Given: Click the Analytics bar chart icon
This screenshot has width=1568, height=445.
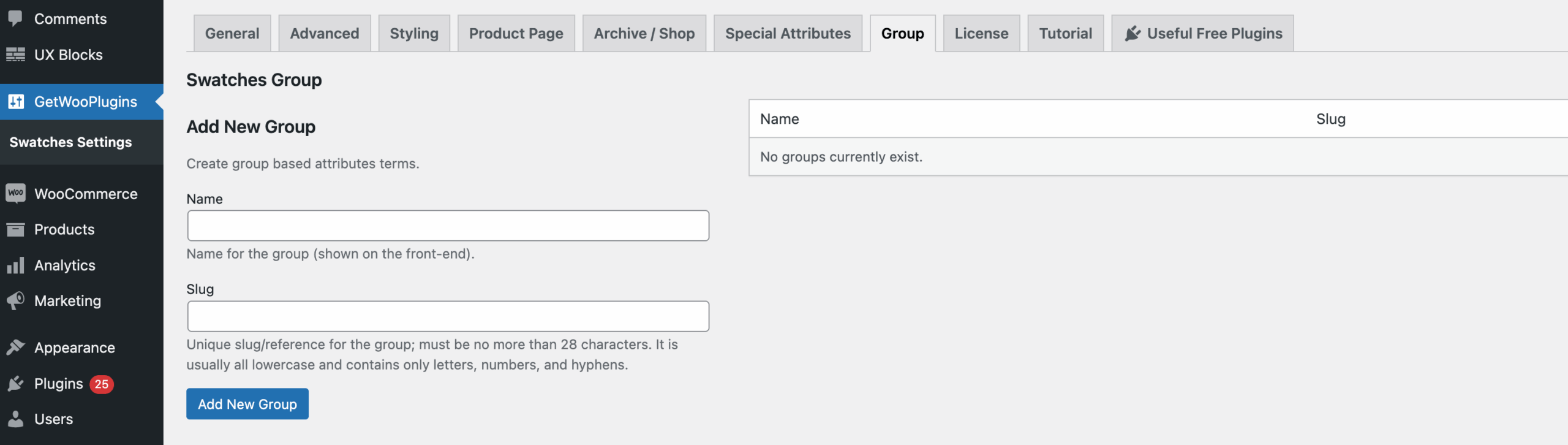Looking at the screenshot, I should tap(15, 265).
